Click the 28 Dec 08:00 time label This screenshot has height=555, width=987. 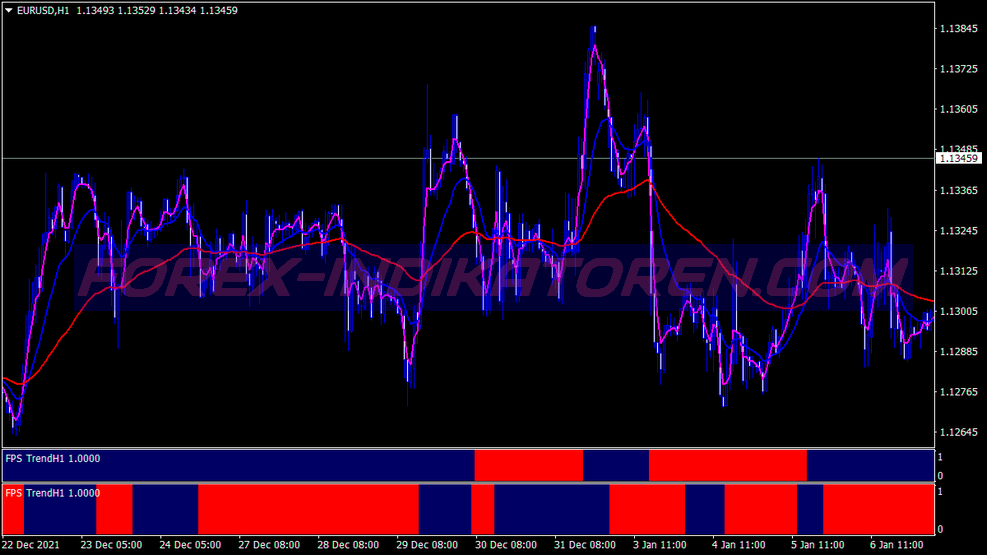point(348,545)
